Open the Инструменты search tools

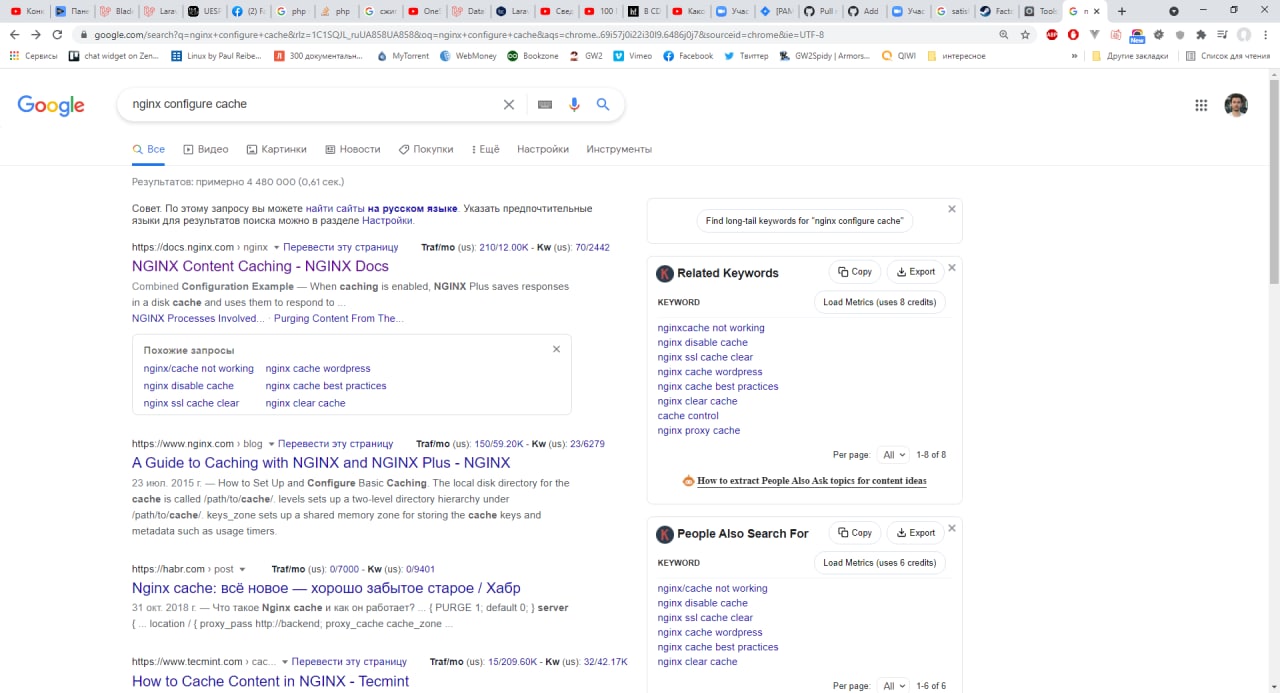[619, 149]
